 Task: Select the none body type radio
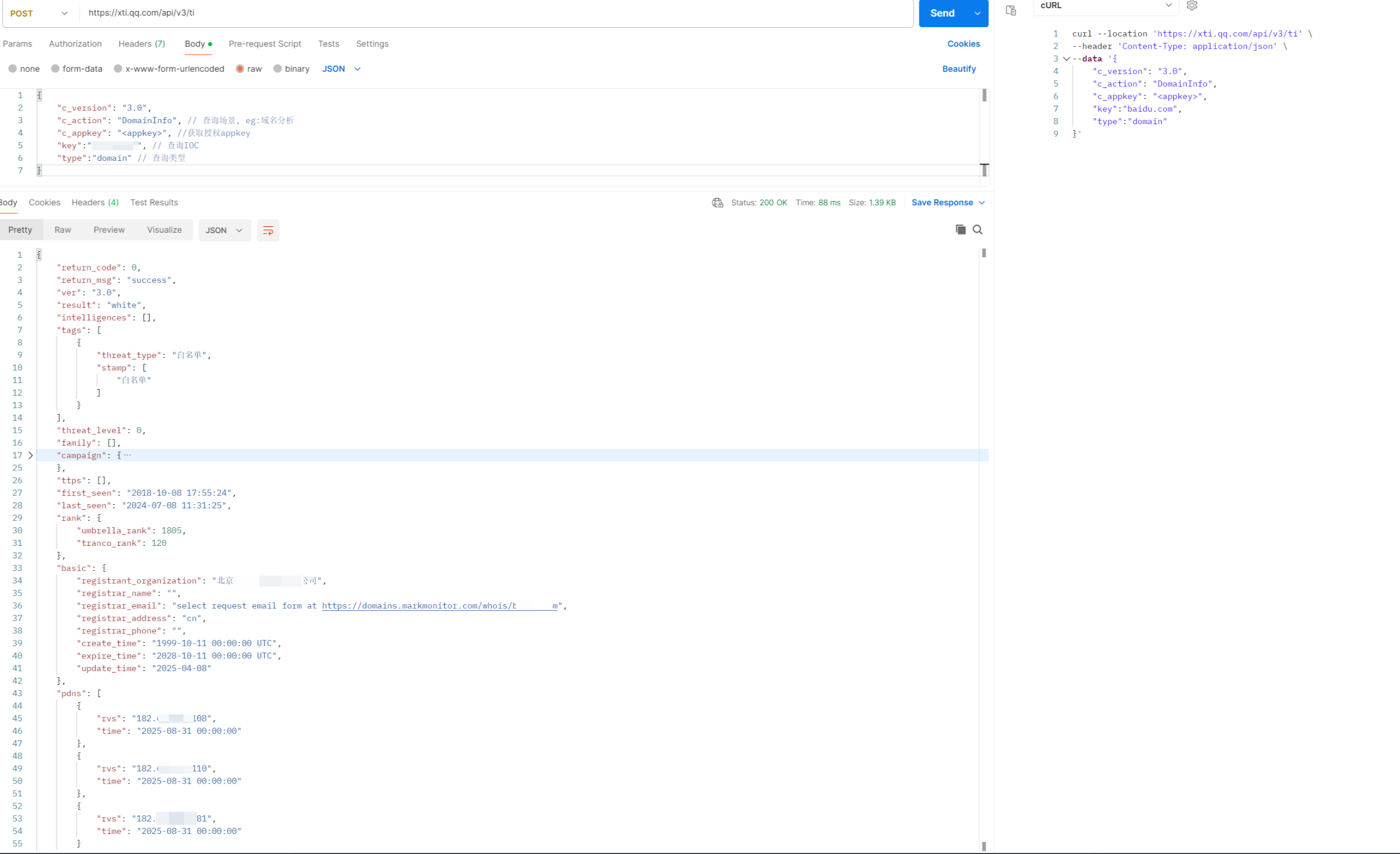point(13,69)
